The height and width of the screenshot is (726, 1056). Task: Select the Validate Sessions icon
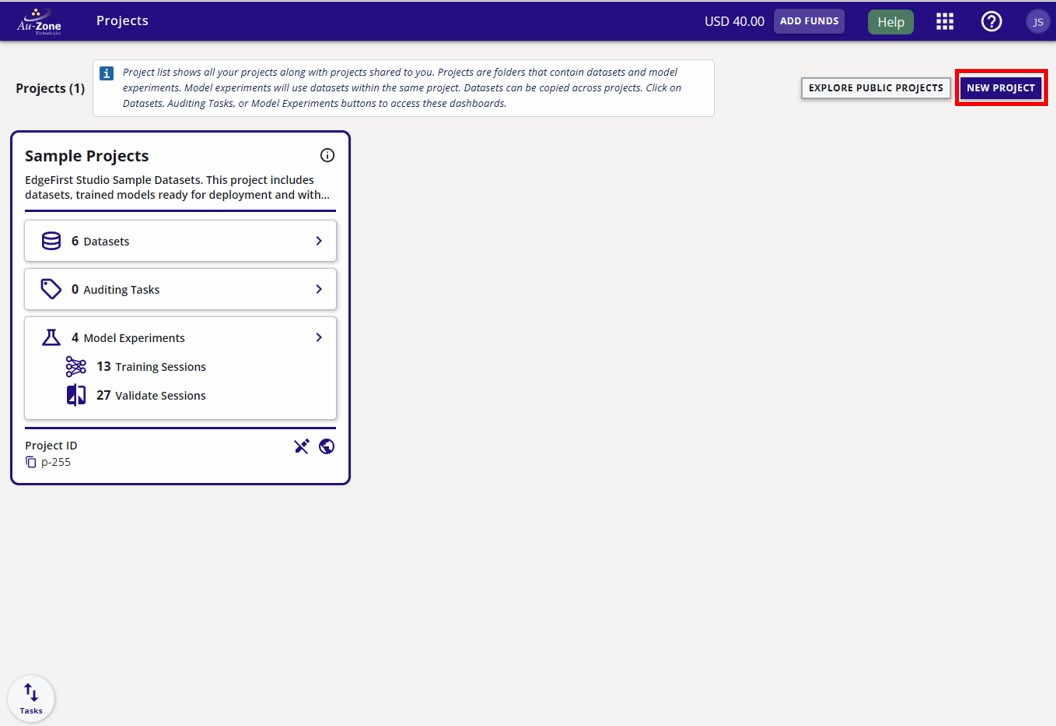77,395
